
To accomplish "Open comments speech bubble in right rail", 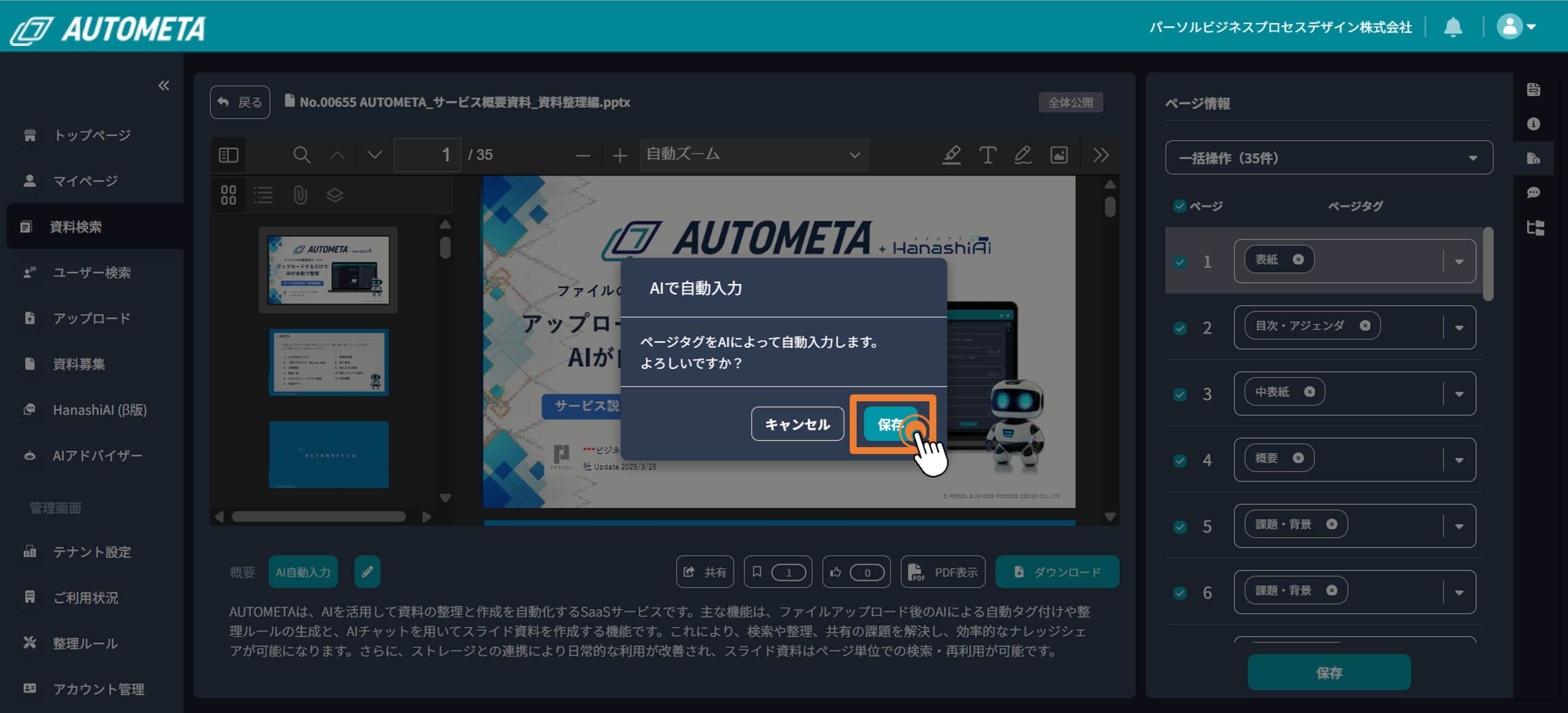I will tap(1534, 193).
